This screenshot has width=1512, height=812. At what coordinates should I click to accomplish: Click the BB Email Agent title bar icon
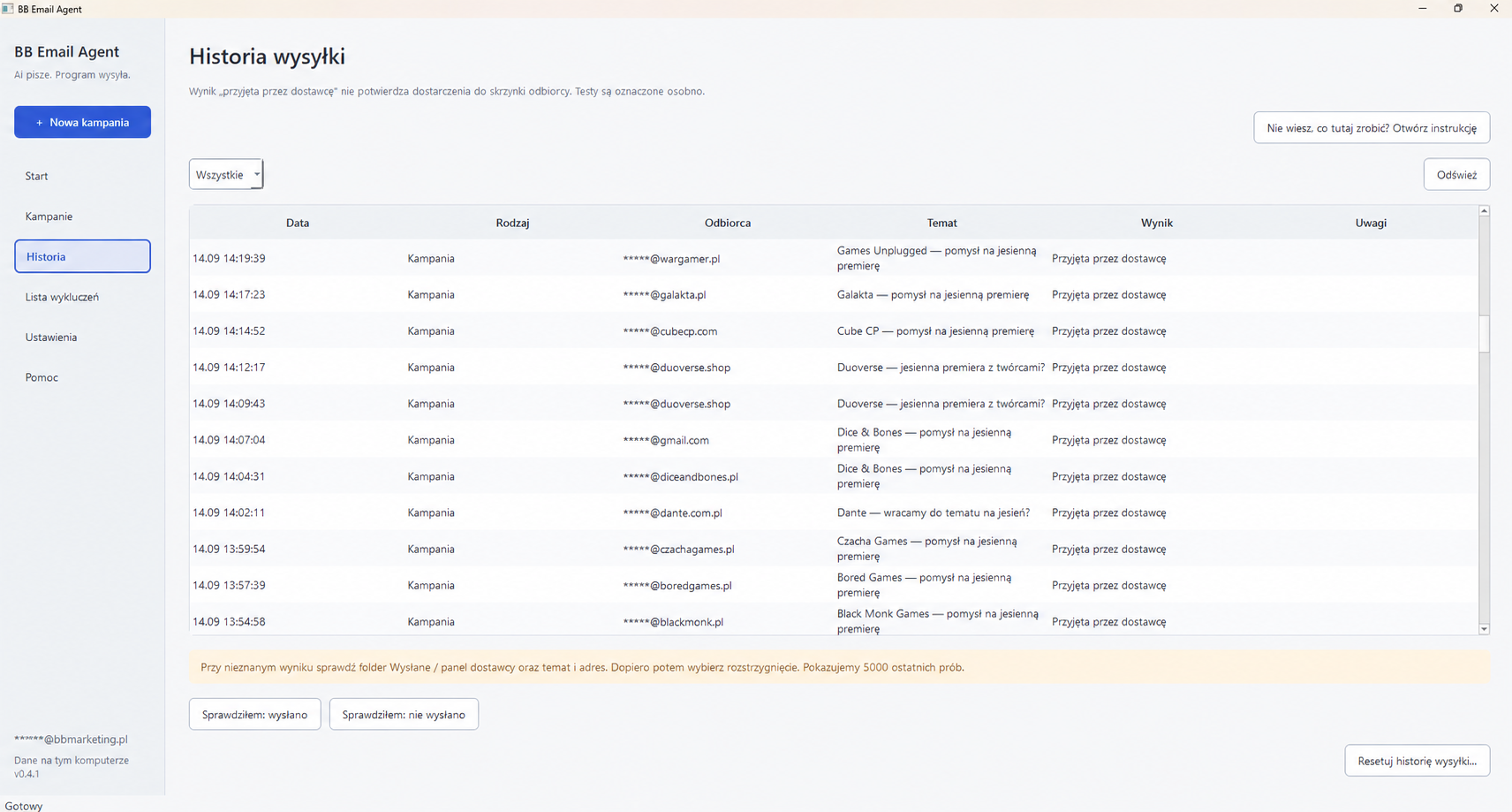pyautogui.click(x=8, y=9)
